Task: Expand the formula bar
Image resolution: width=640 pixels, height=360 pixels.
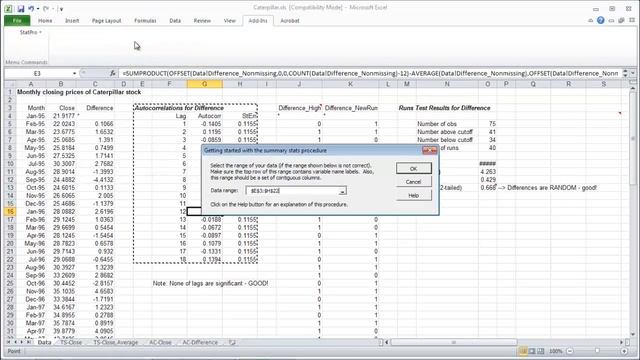Action: [633, 73]
